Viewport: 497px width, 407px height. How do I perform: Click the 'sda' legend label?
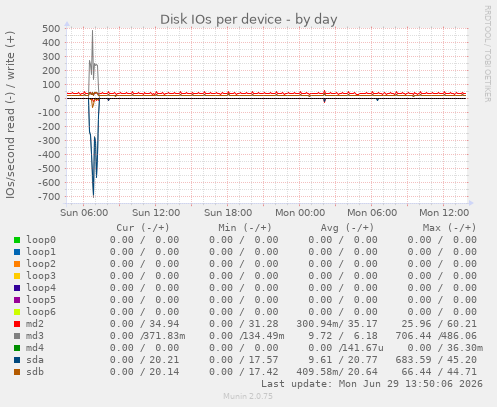pyautogui.click(x=35, y=360)
